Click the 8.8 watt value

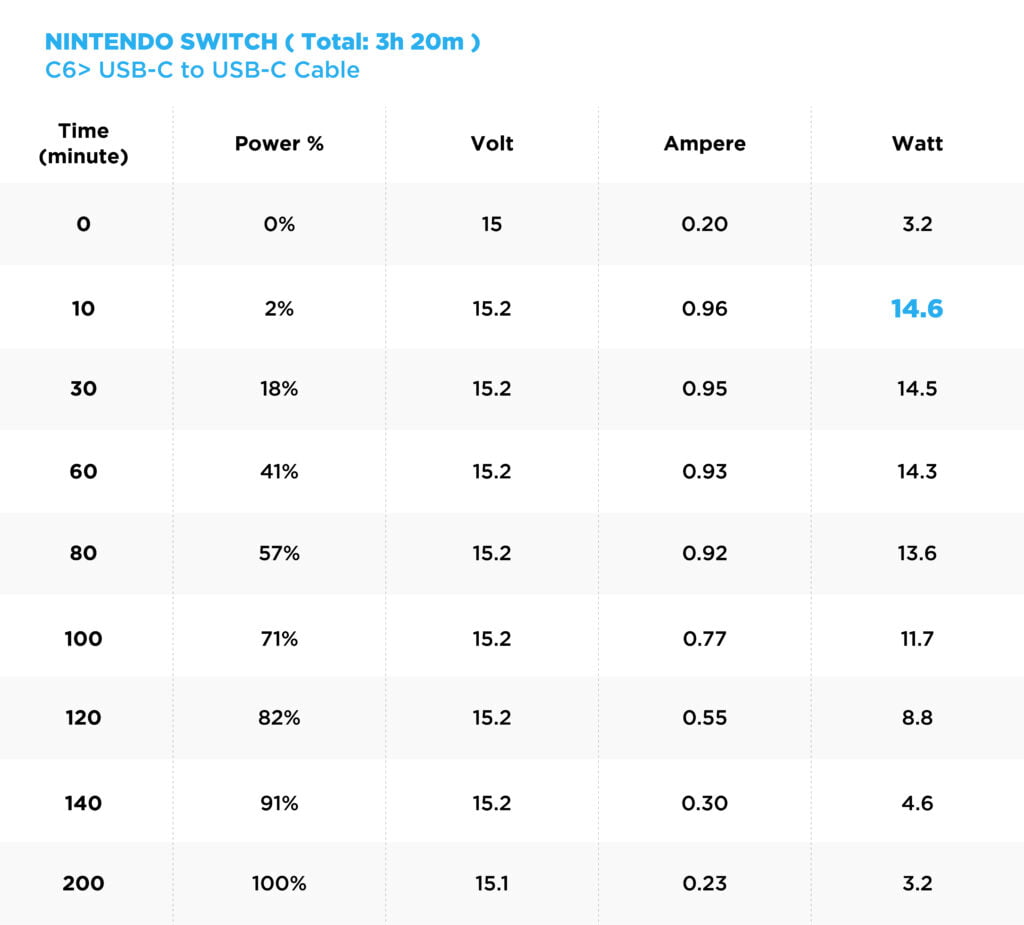(917, 718)
